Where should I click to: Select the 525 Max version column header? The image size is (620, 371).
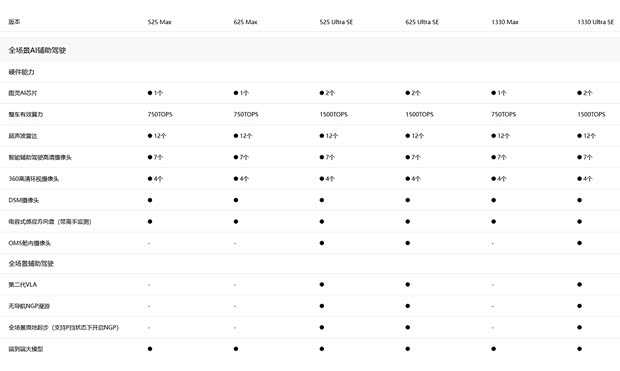[x=159, y=22]
